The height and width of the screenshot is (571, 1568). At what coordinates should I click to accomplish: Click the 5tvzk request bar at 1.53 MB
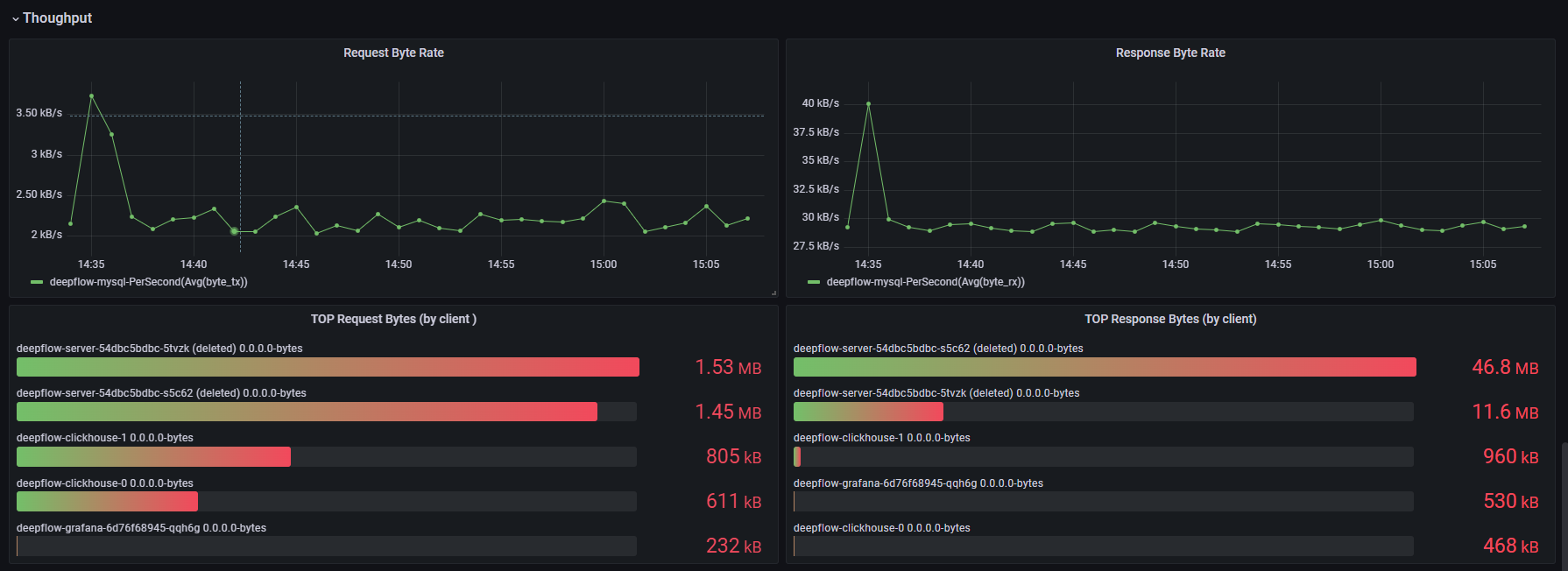pos(328,367)
